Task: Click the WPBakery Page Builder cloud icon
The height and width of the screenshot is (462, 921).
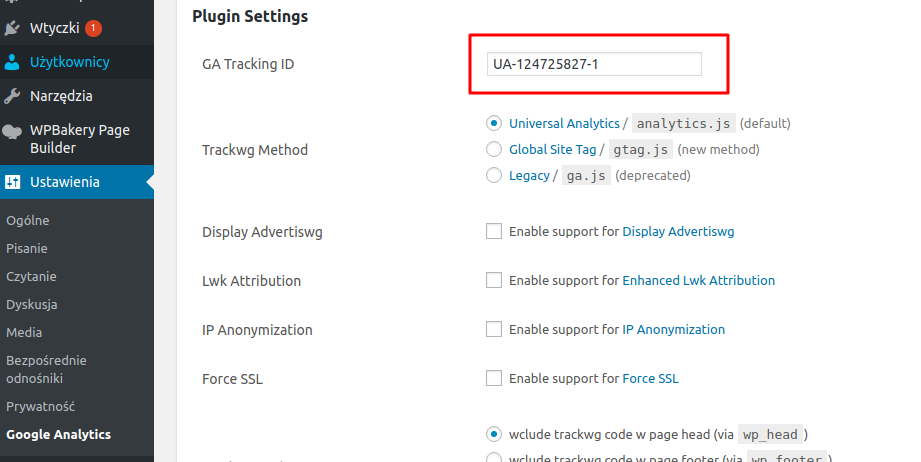Action: tap(12, 131)
